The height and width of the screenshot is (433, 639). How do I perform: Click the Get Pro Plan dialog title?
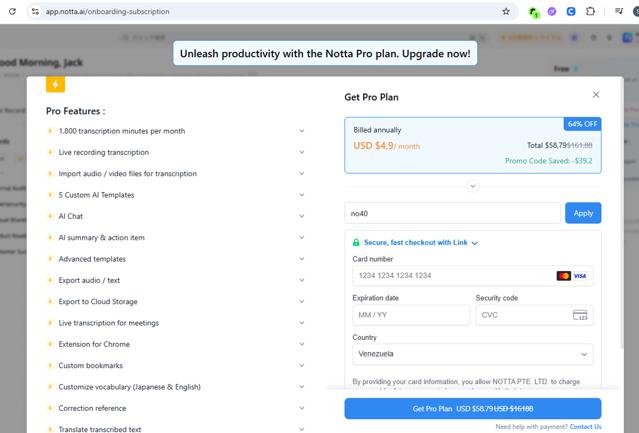tap(371, 97)
